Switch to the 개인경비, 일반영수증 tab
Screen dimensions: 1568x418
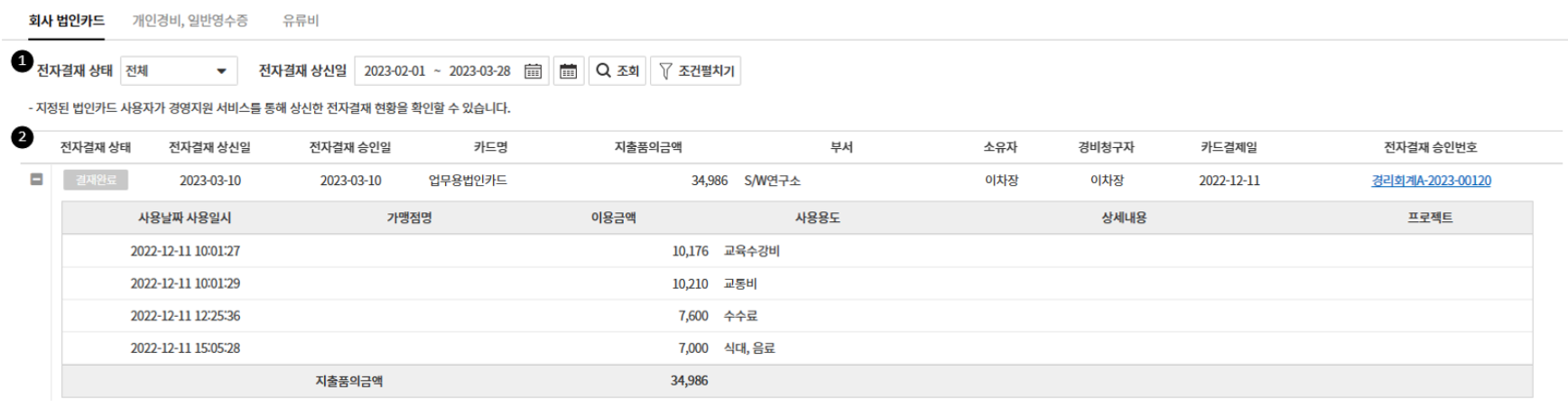pyautogui.click(x=190, y=20)
